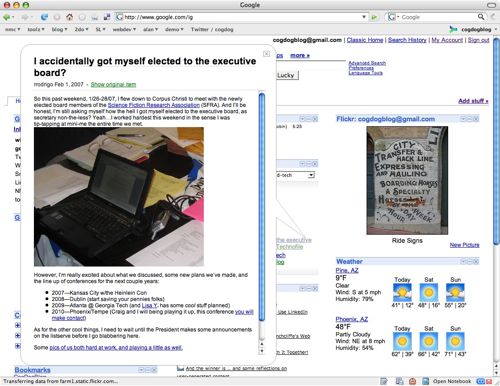
Task: Open the cogdogblog toolbar dropdown
Action: (495, 29)
